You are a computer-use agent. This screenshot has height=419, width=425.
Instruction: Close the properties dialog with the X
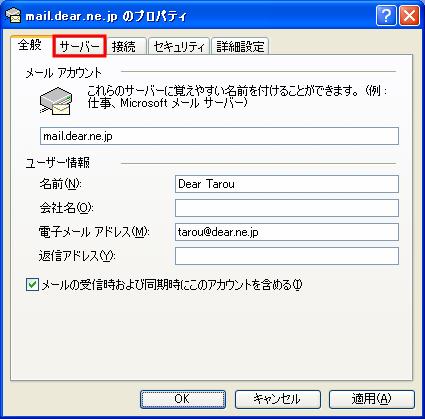pyautogui.click(x=409, y=16)
